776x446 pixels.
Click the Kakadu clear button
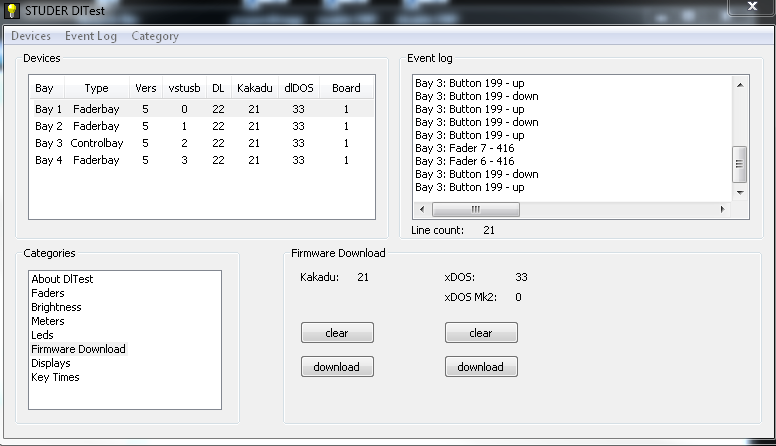pyautogui.click(x=337, y=333)
